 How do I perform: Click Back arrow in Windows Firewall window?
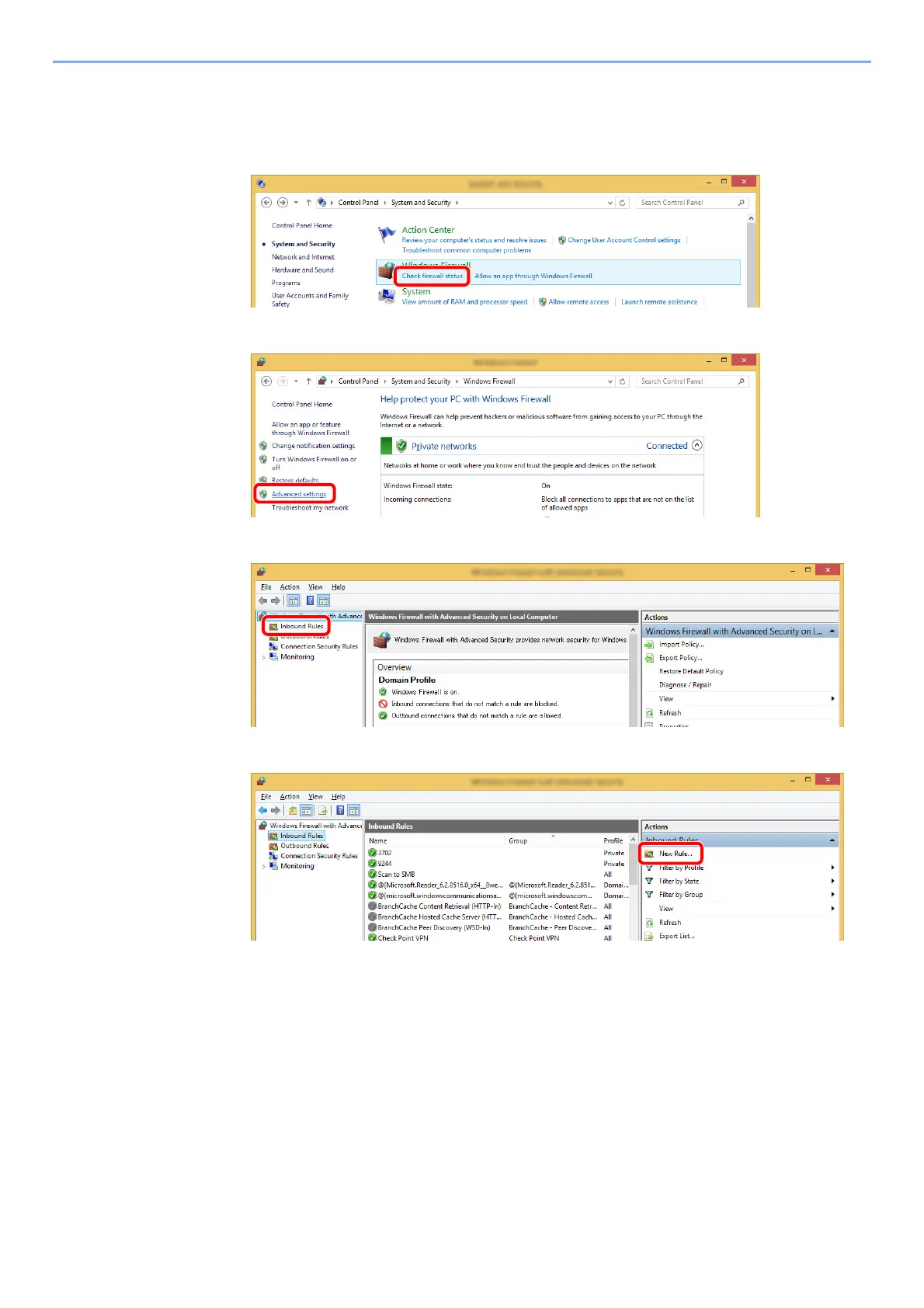click(266, 381)
